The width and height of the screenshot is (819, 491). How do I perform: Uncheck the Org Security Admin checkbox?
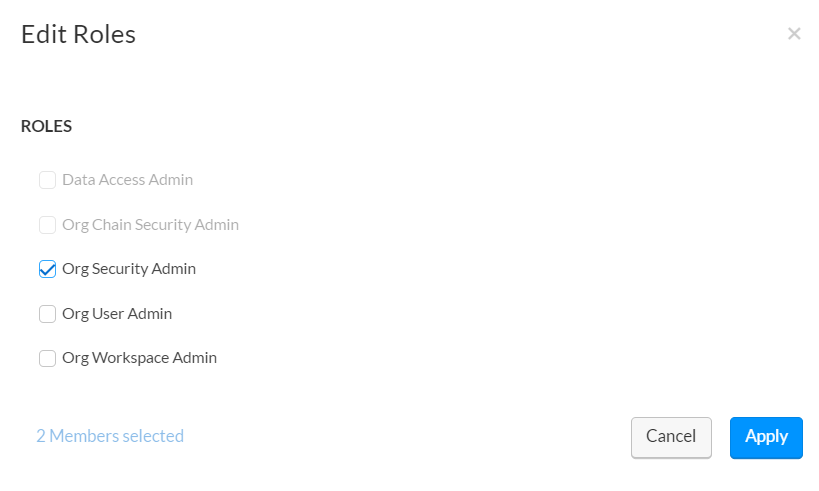[x=47, y=269]
